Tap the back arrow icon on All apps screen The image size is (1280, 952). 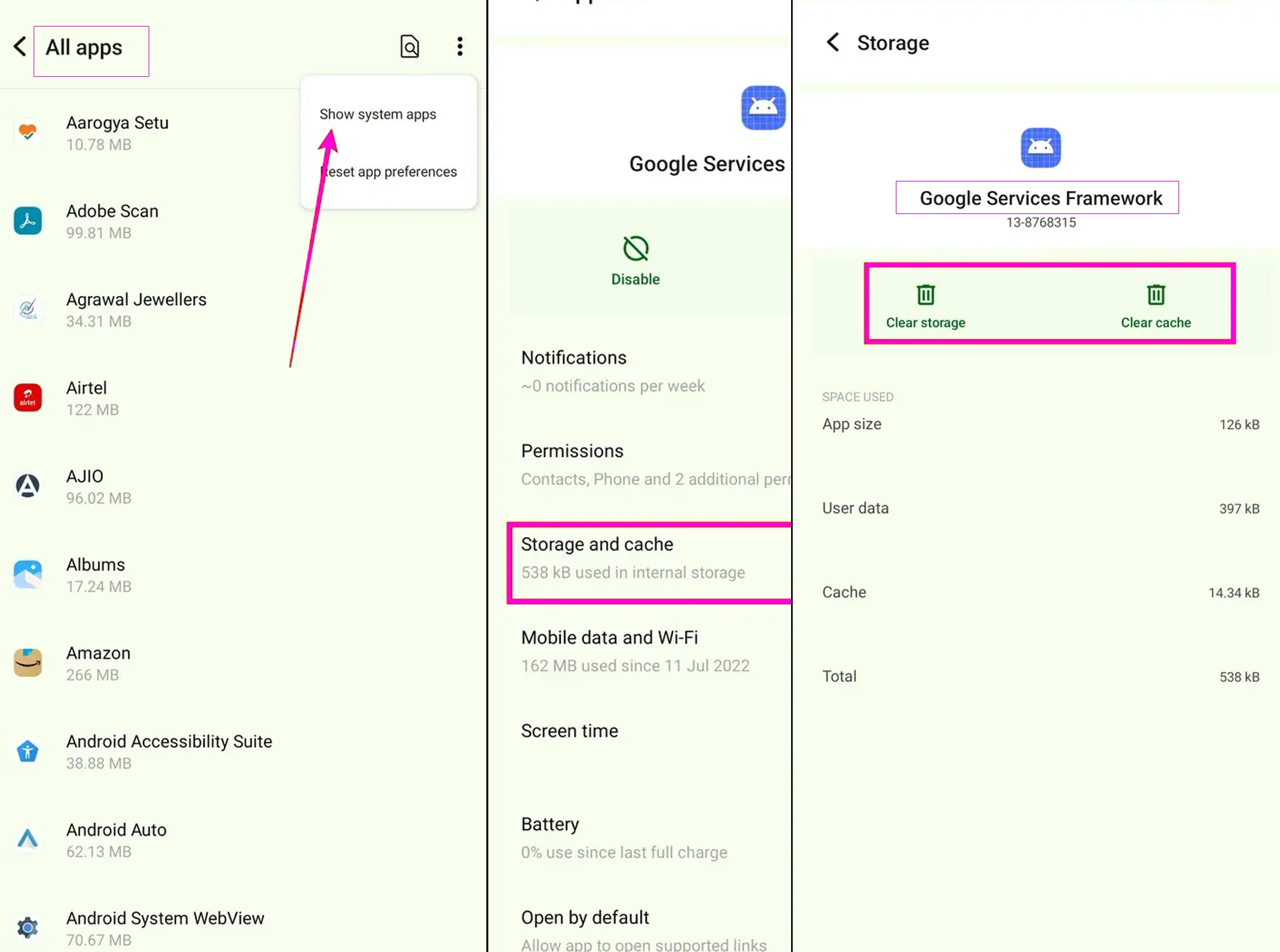(x=19, y=46)
